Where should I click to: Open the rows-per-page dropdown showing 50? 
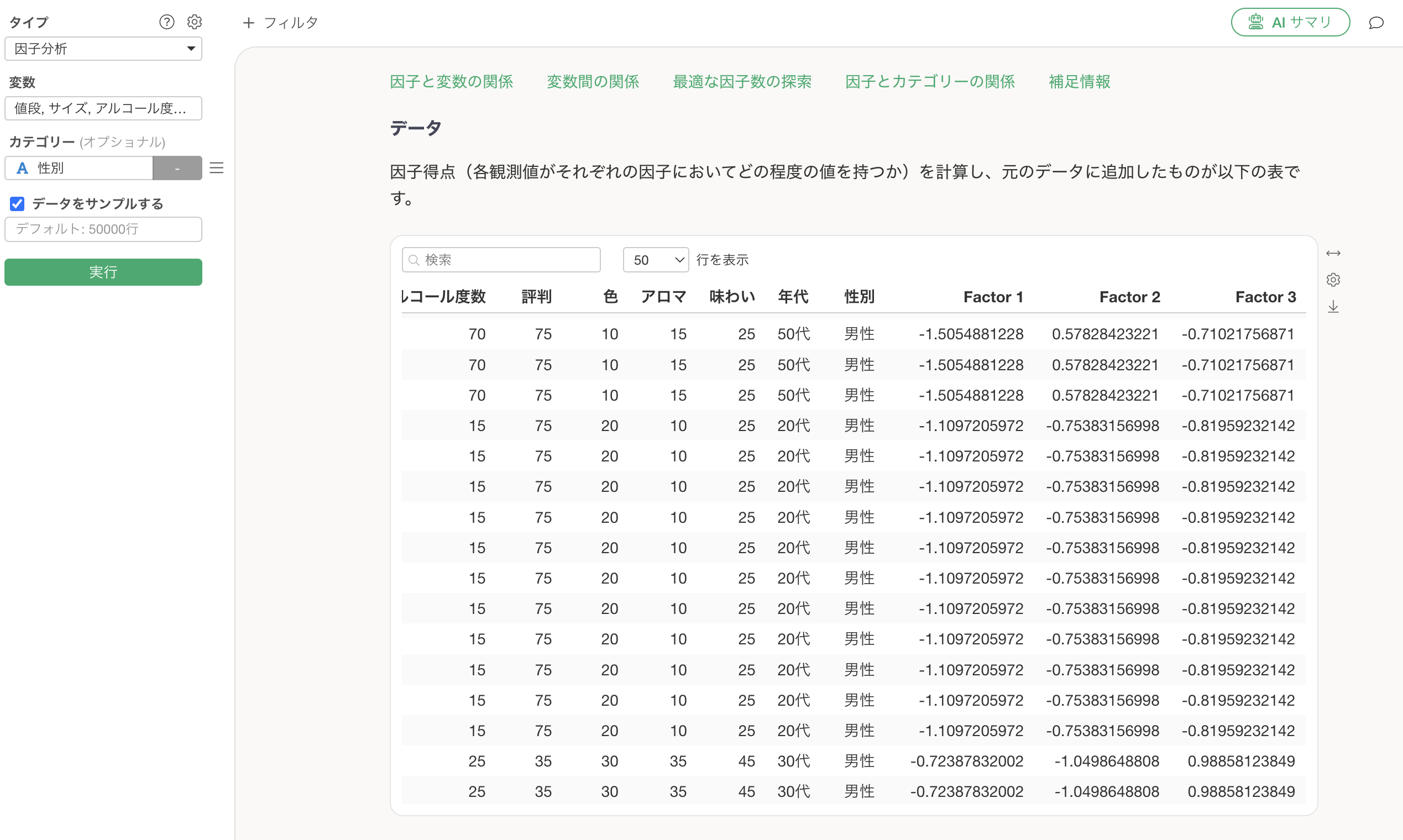pos(655,259)
